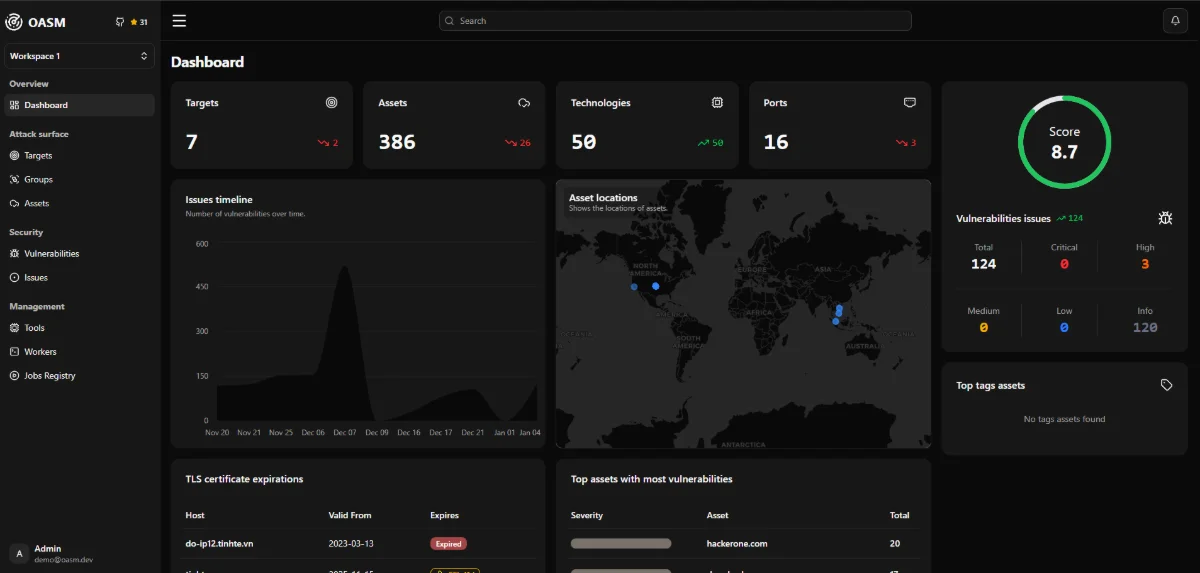Click the notification bell icon

1175,21
